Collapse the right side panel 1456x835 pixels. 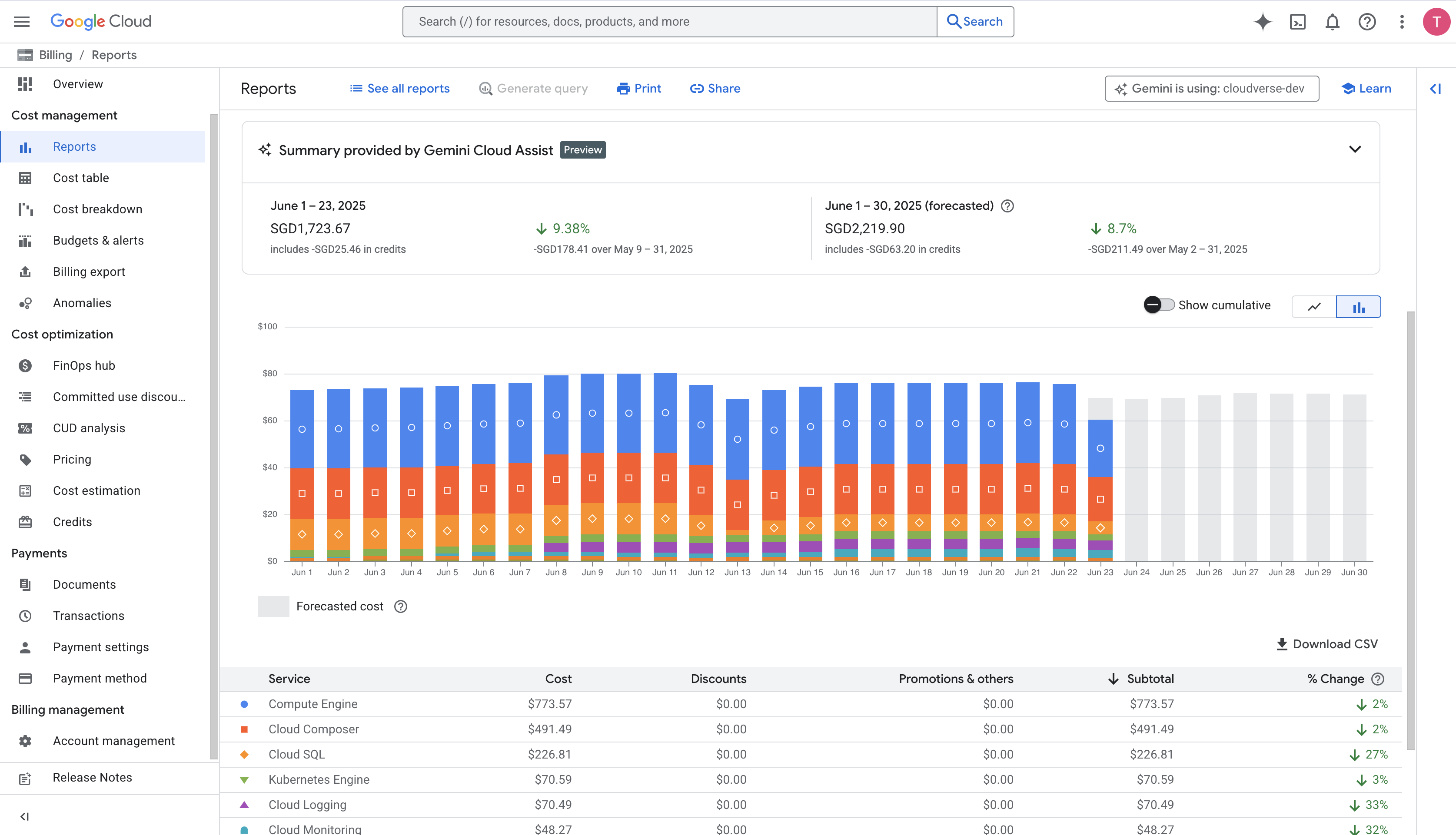(x=1435, y=88)
